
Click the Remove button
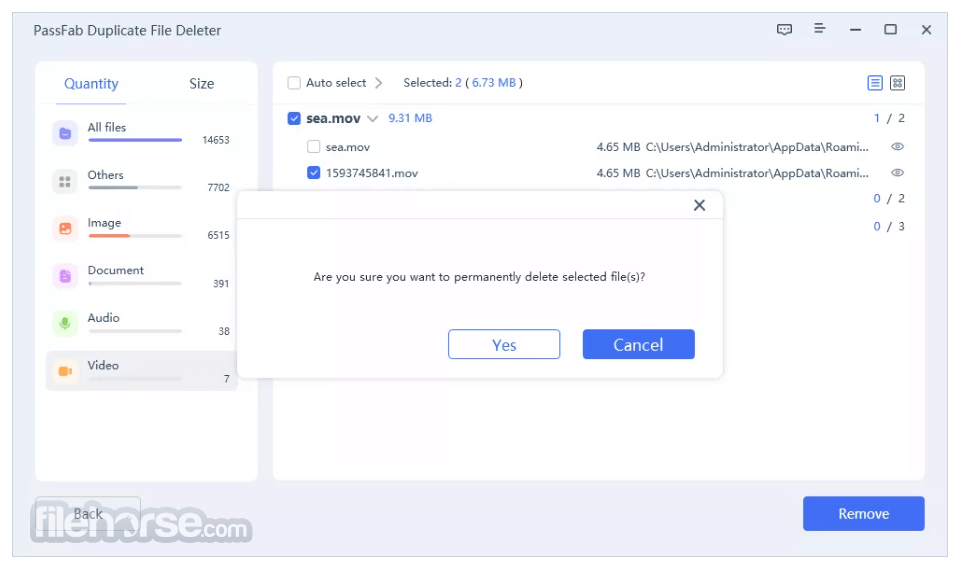[863, 513]
